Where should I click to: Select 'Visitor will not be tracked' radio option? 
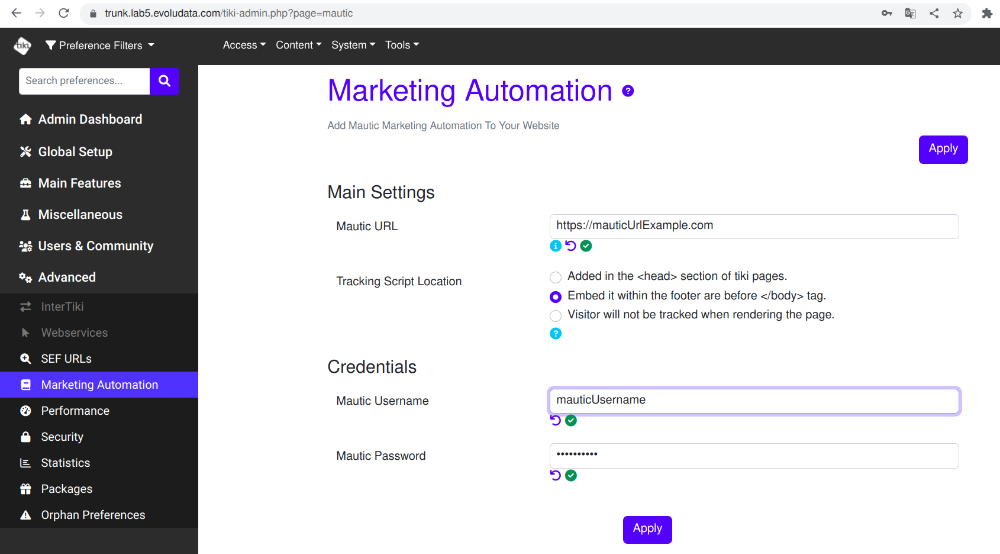(x=555, y=316)
